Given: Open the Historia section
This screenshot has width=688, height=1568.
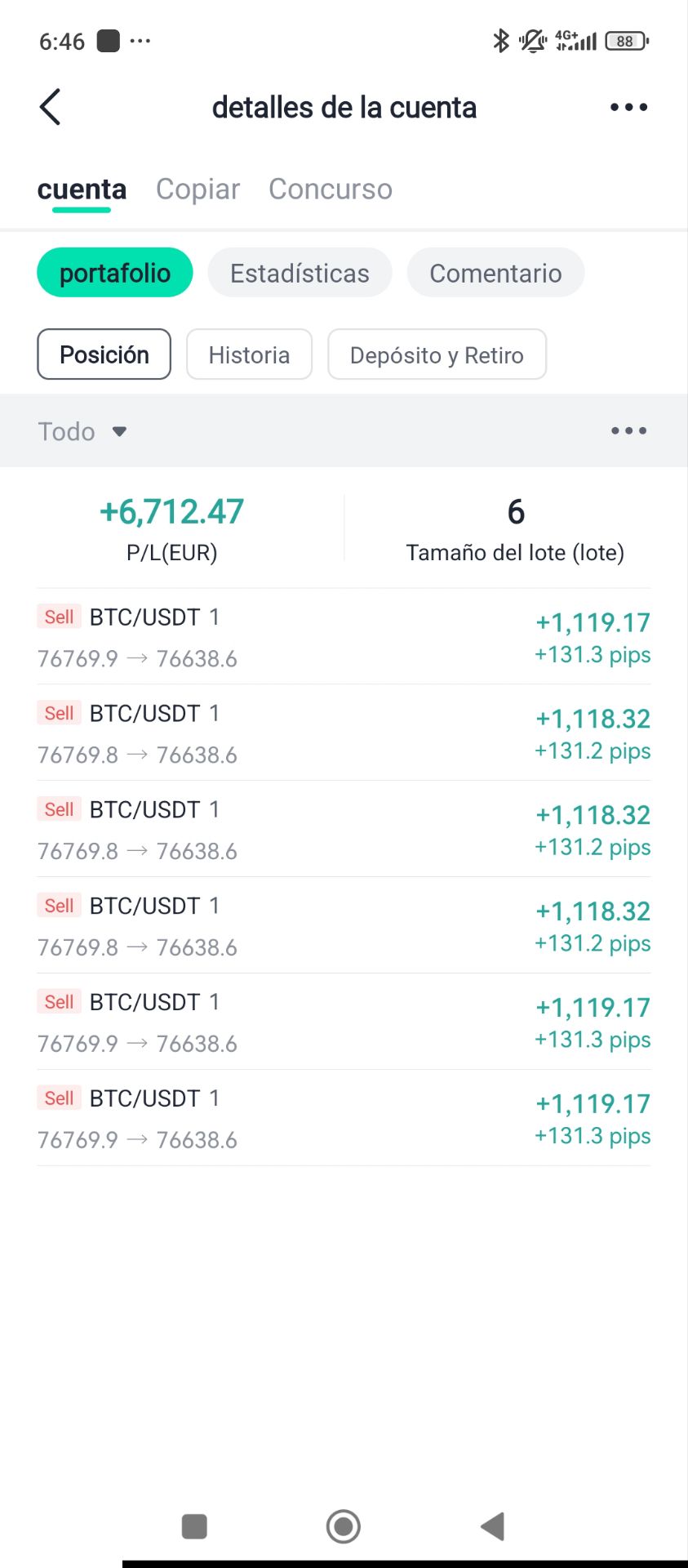Looking at the screenshot, I should (x=249, y=354).
